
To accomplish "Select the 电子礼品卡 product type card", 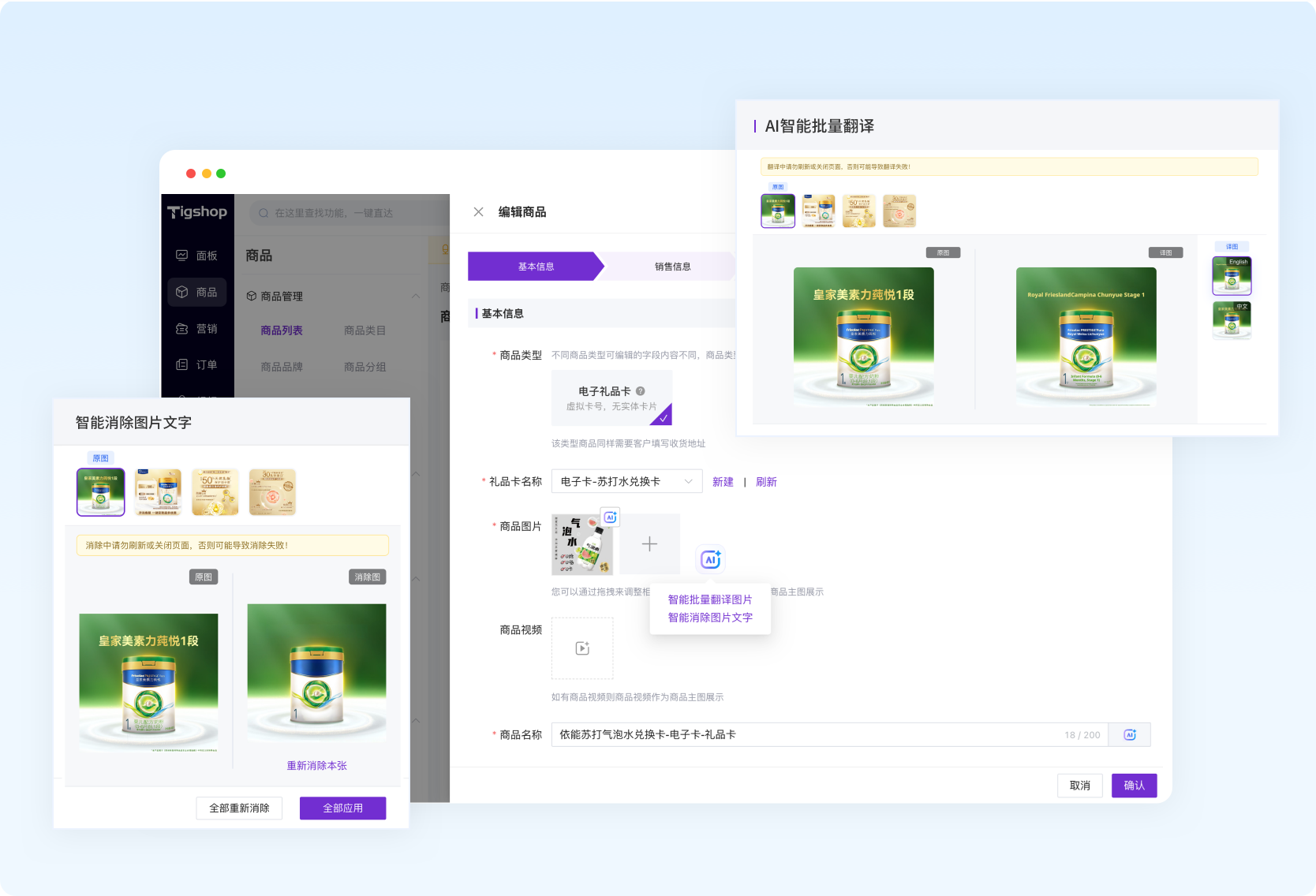I will [x=611, y=398].
